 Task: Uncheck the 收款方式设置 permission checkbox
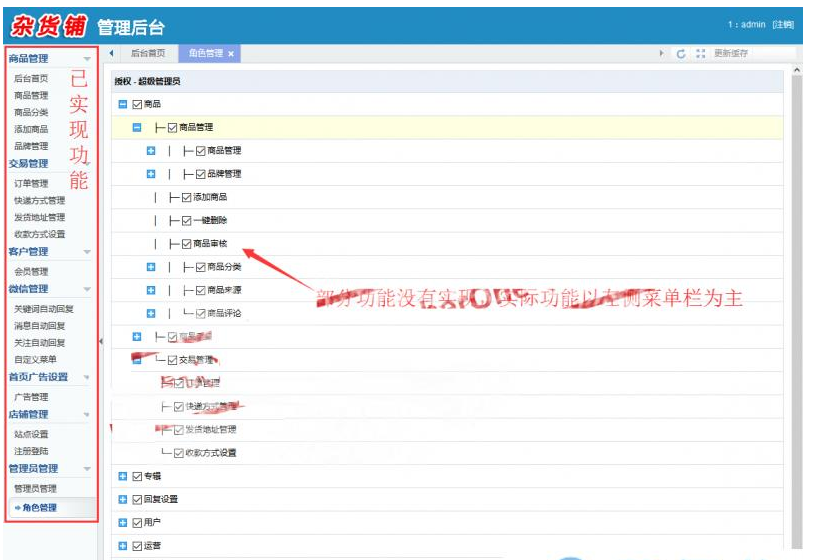tap(180, 453)
